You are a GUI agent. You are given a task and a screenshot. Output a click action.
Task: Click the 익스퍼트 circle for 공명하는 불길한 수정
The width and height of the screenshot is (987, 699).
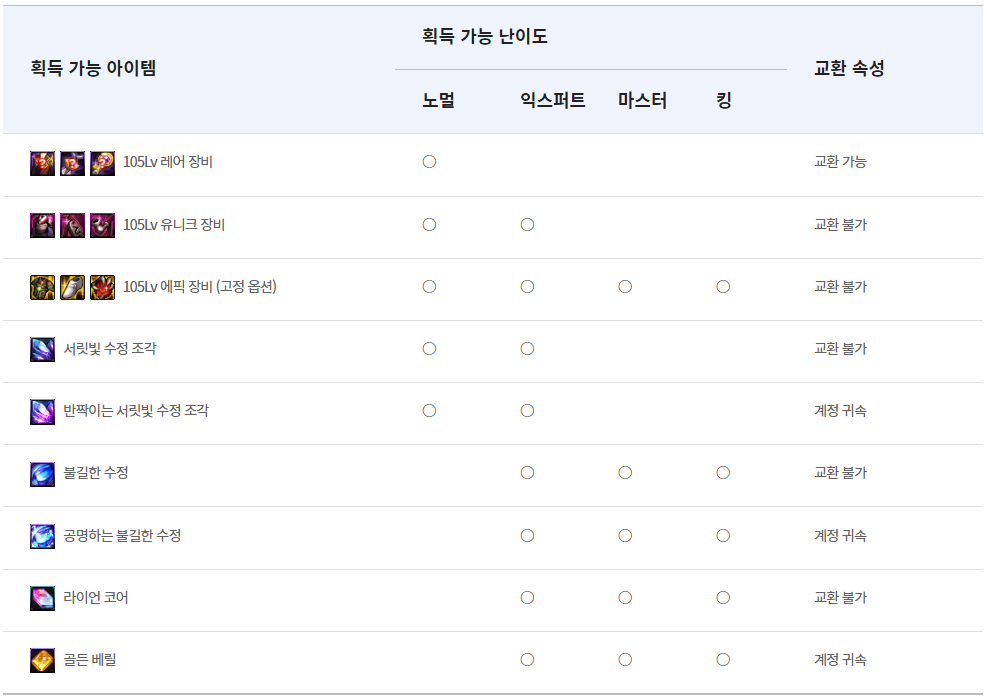tap(527, 535)
